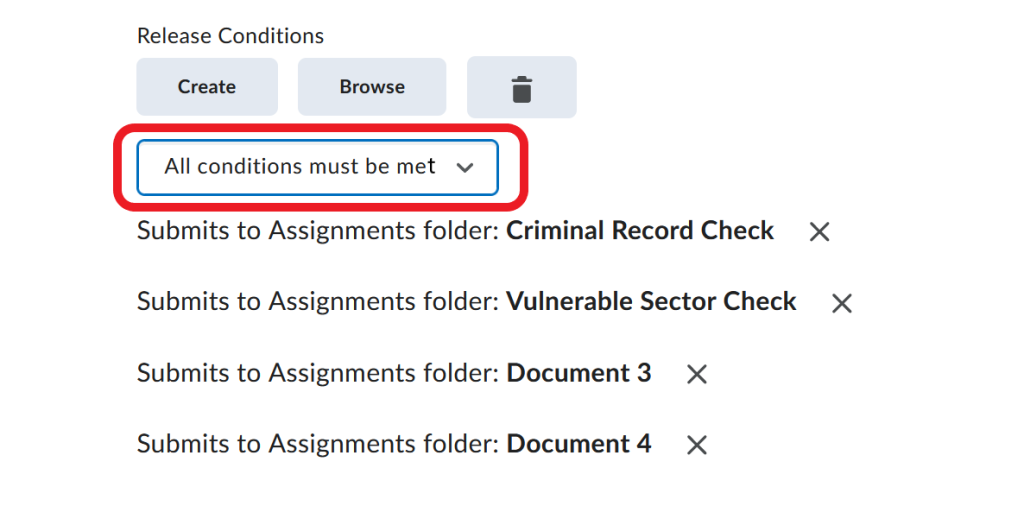Click the Create button
Screen dimensions: 1024x506
pyautogui.click(x=207, y=87)
